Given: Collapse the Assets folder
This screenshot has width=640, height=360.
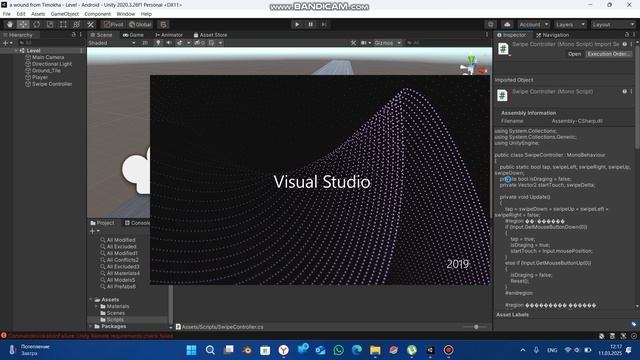Looking at the screenshot, I should tap(91, 300).
